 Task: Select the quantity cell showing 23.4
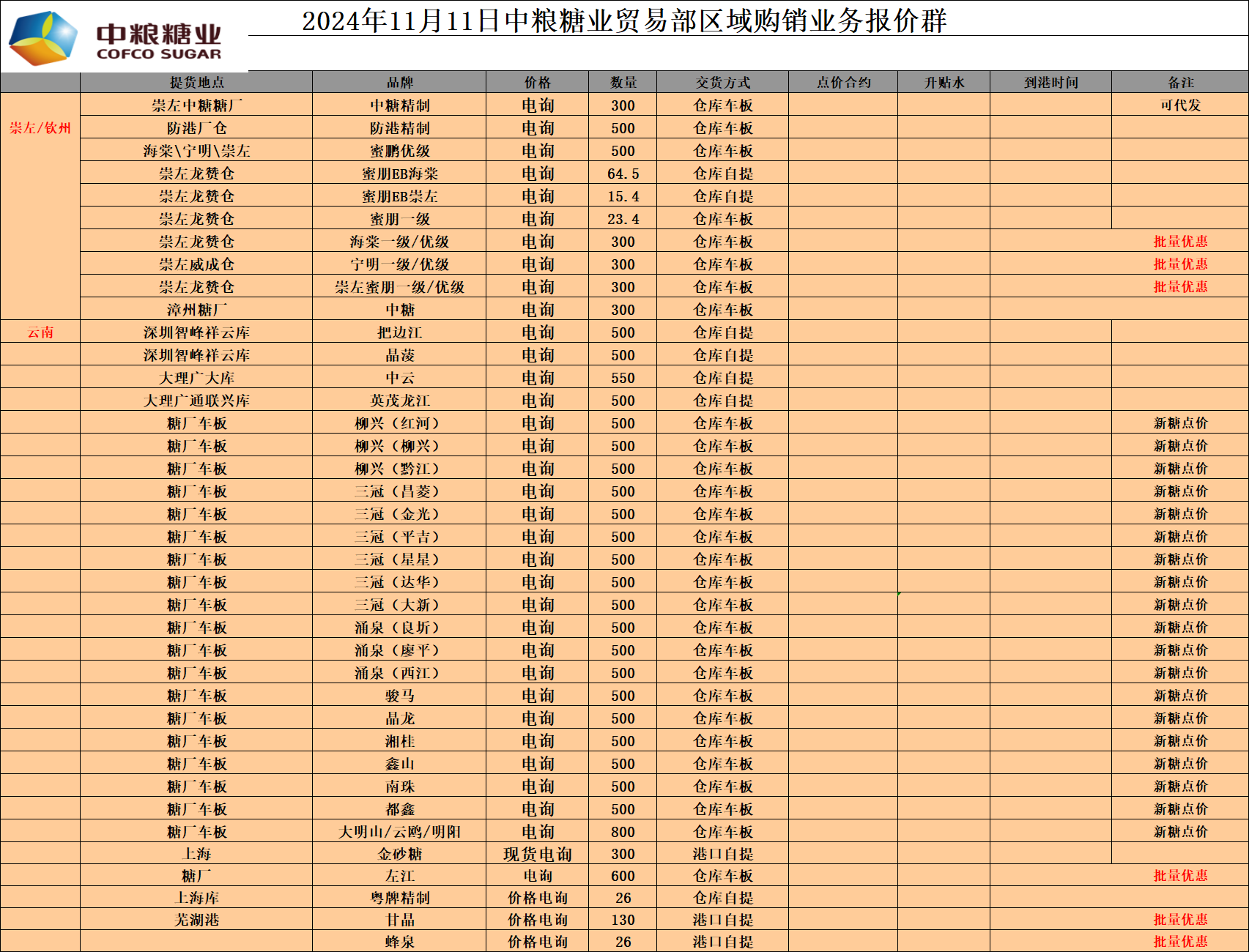point(623,219)
